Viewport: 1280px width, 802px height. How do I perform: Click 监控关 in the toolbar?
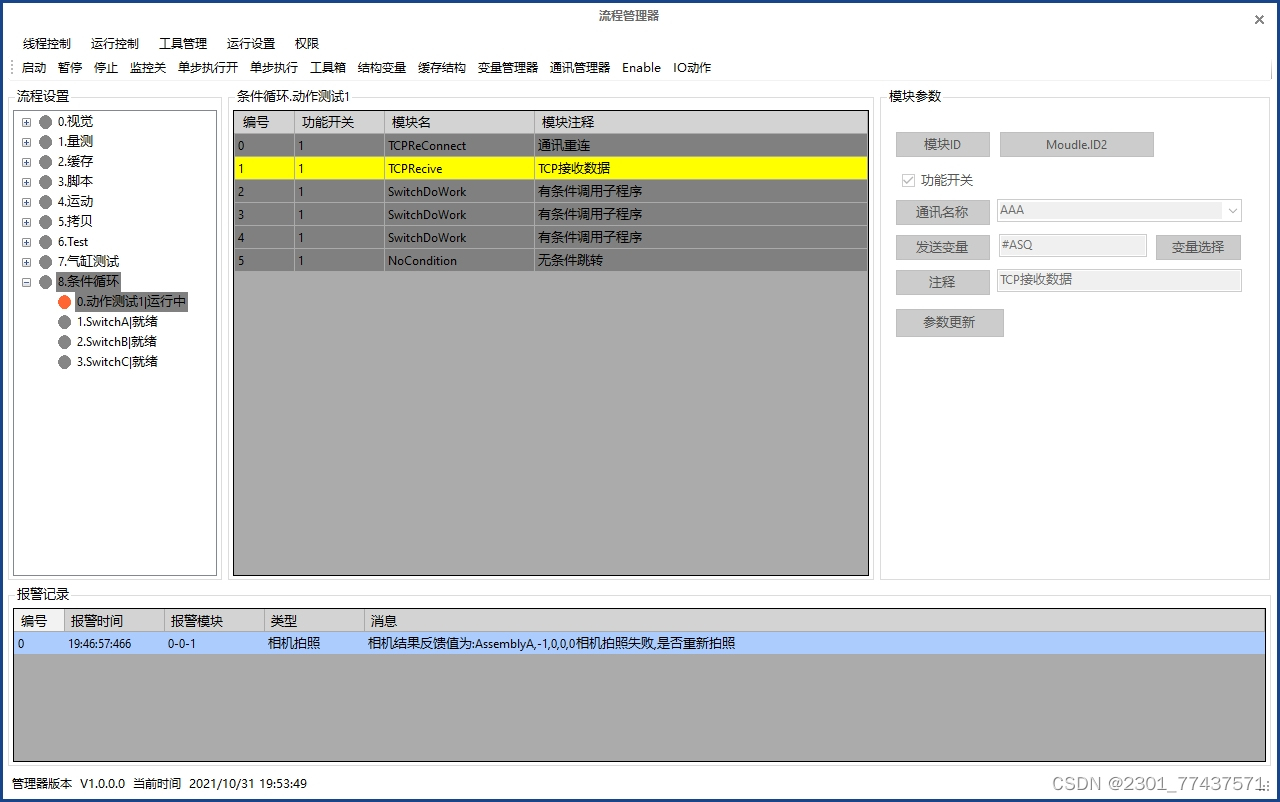tap(148, 68)
